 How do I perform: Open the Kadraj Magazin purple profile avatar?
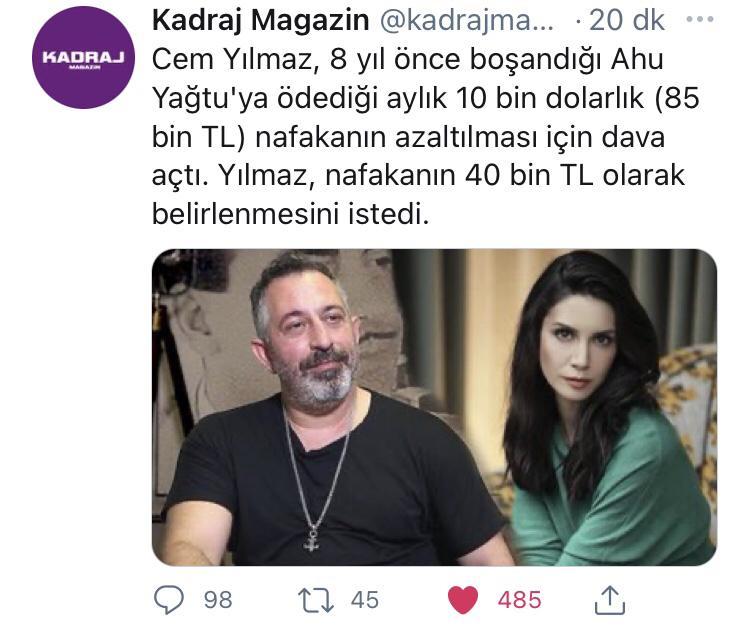point(83,58)
